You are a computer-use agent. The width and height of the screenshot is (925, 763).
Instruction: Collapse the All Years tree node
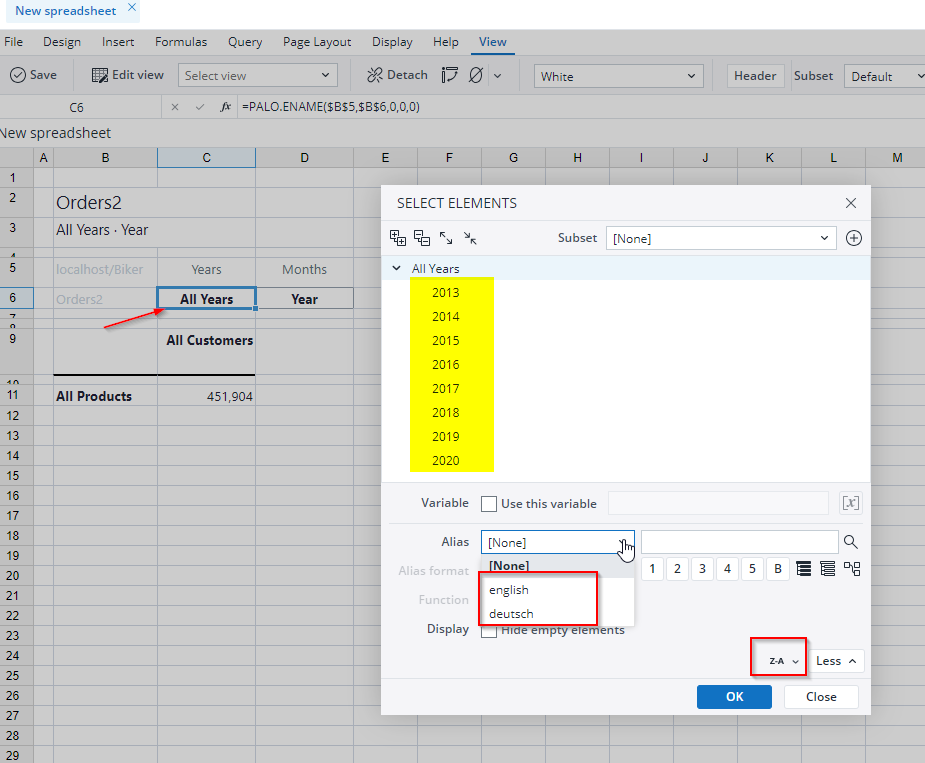coord(397,268)
